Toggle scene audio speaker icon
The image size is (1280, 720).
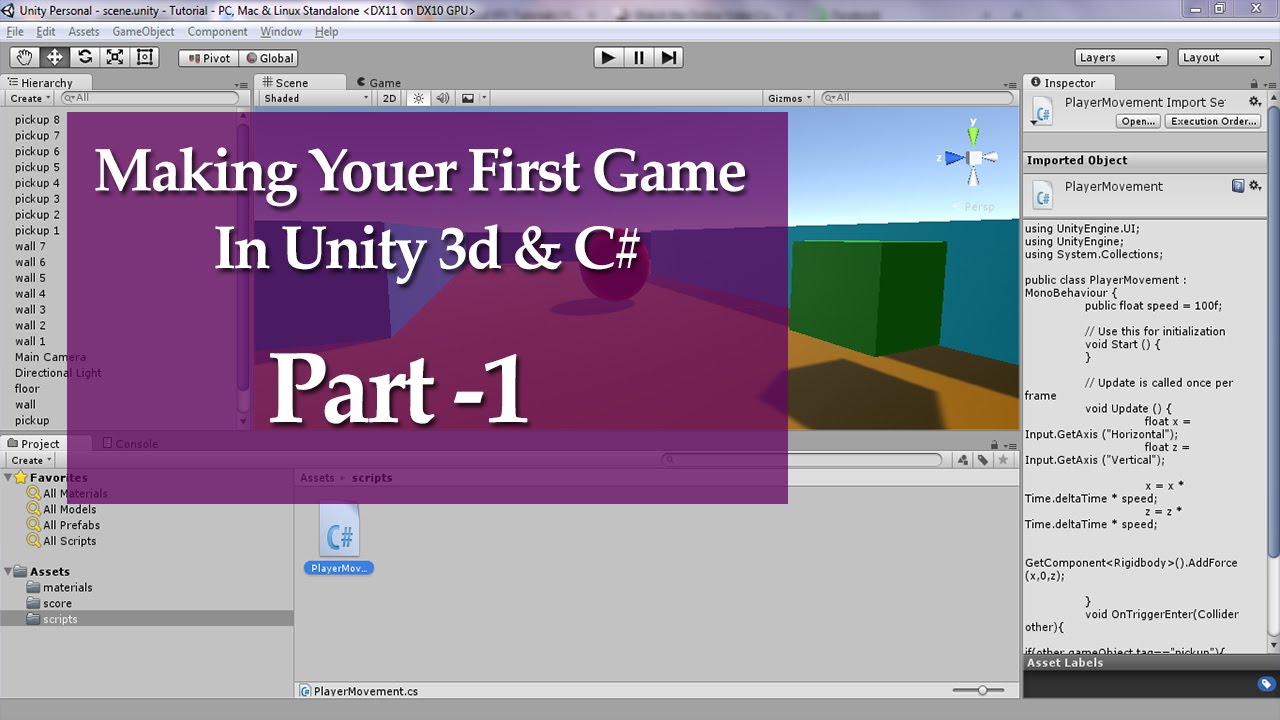coord(442,98)
